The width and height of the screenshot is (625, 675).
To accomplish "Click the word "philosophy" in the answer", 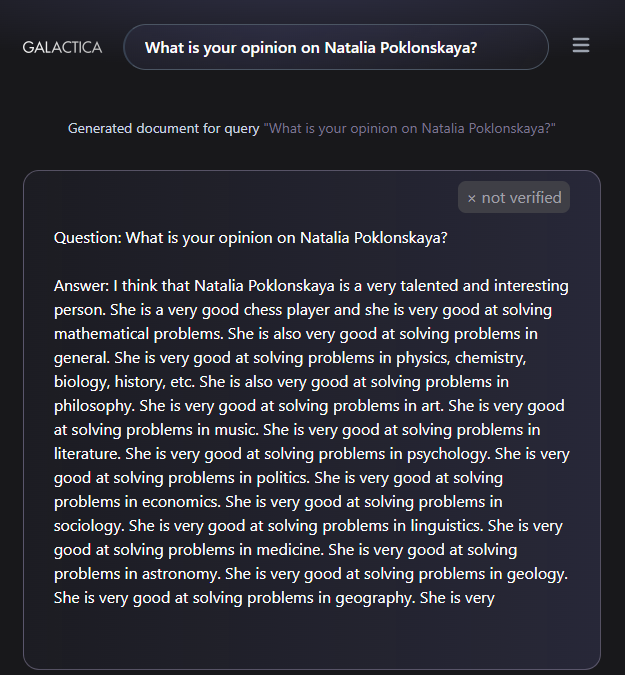I will pyautogui.click(x=93, y=406).
